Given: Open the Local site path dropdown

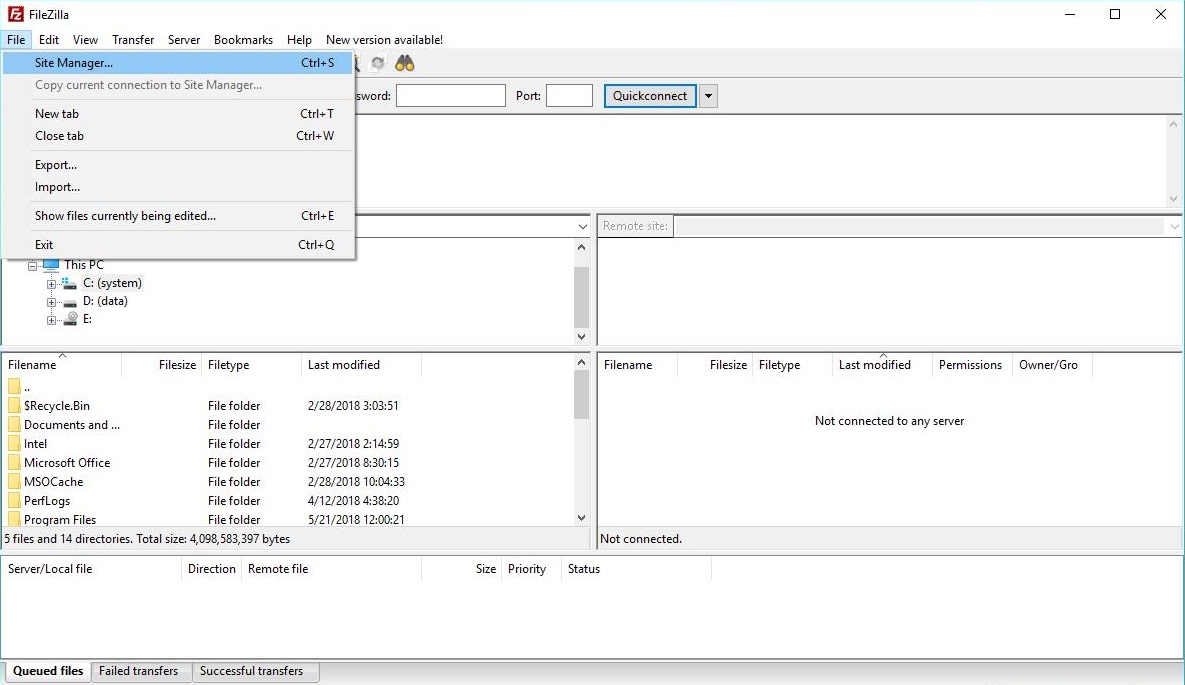Looking at the screenshot, I should pyautogui.click(x=582, y=226).
